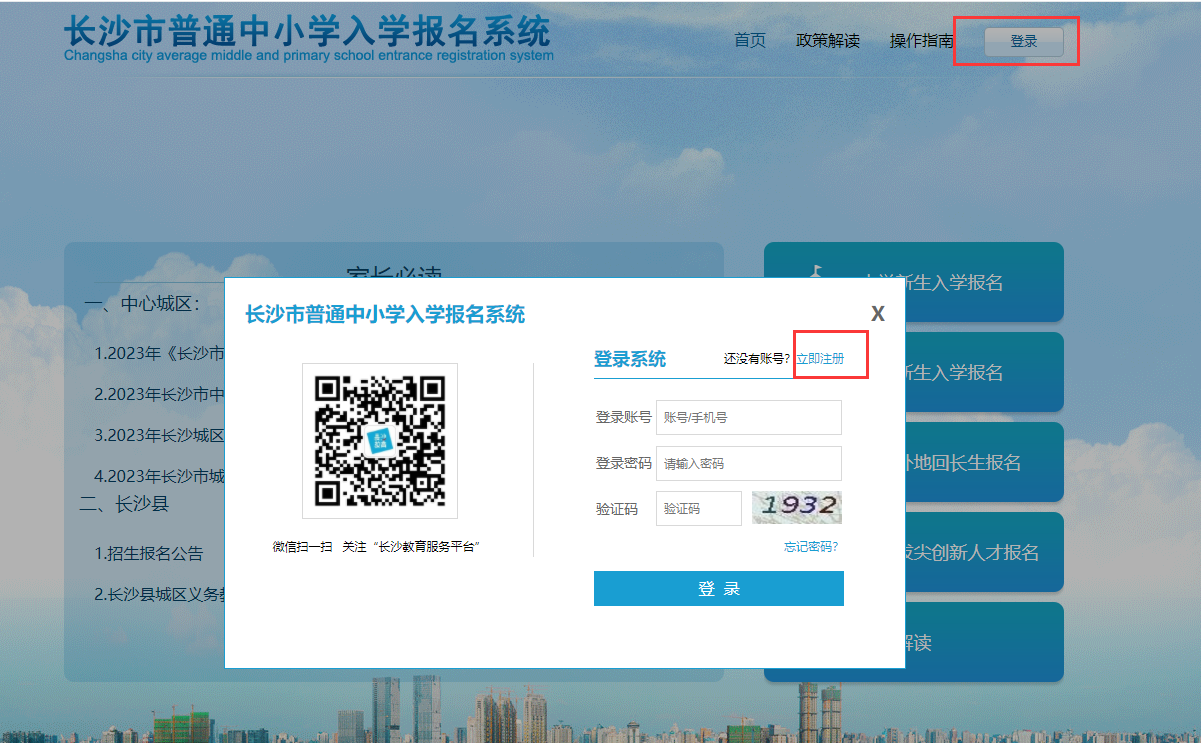Click the 立即注册 link
The width and height of the screenshot is (1201, 743).
(x=820, y=358)
